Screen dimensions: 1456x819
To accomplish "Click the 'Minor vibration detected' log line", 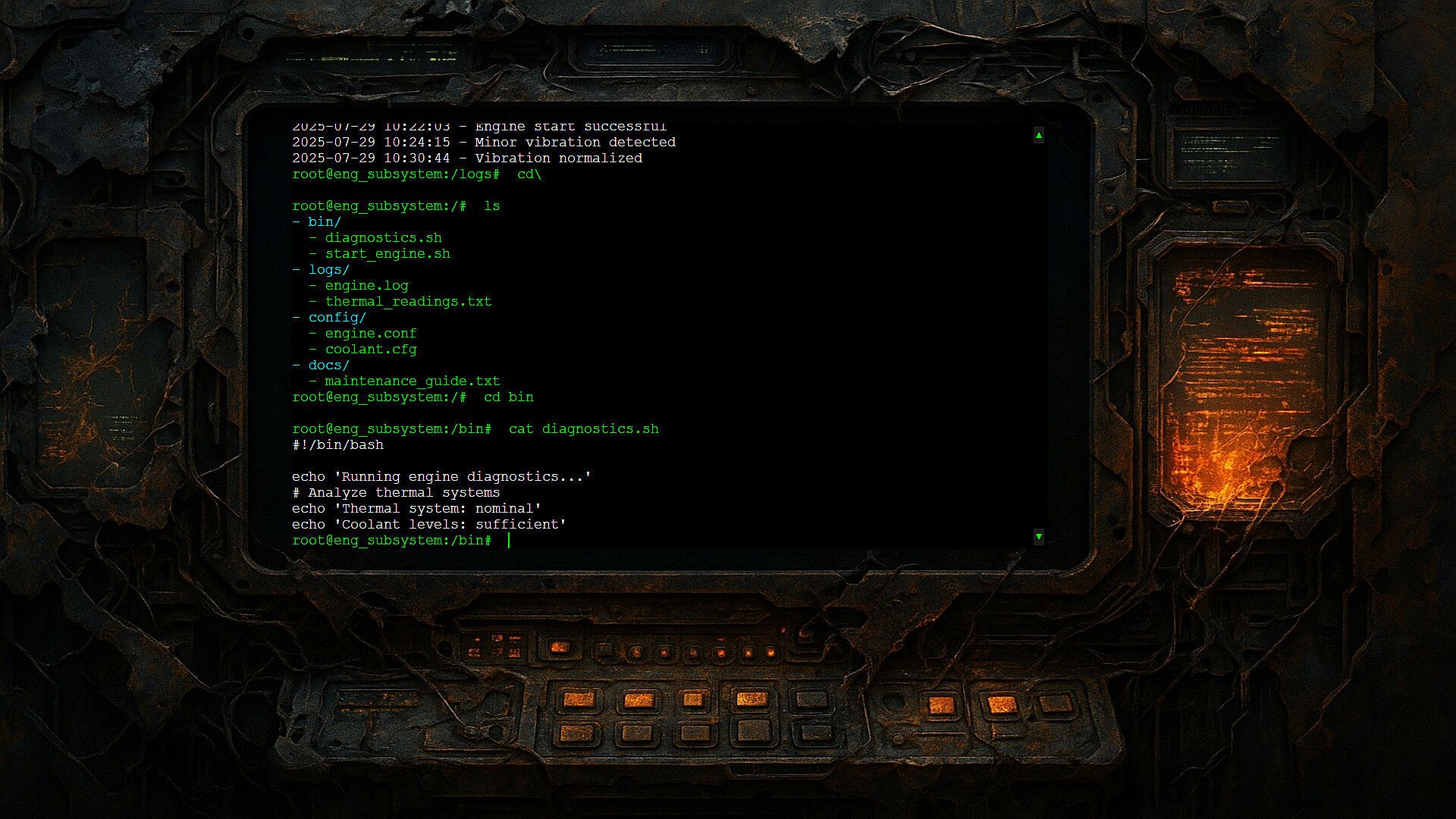I will click(575, 143).
